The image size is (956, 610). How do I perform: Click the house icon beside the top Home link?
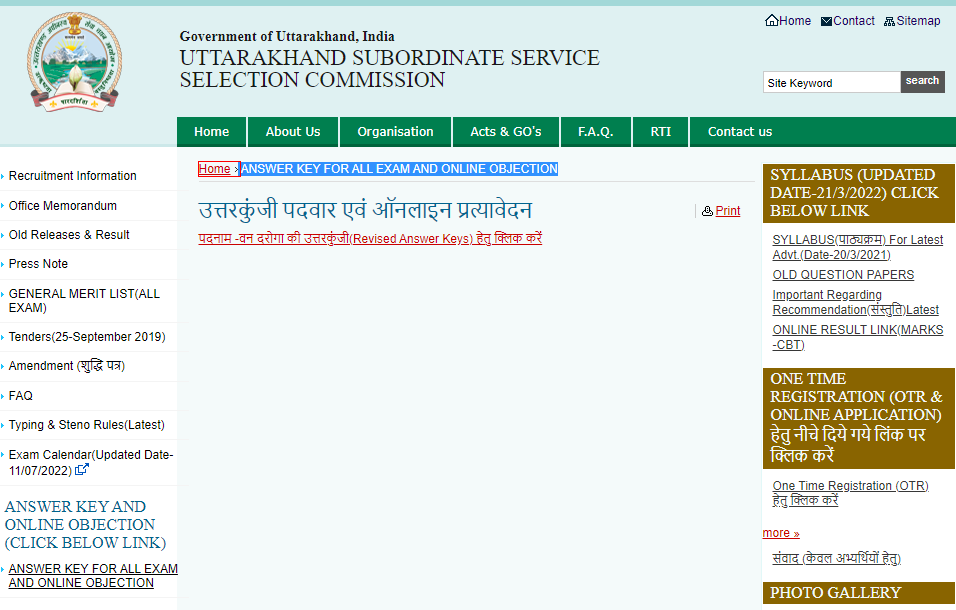(771, 21)
